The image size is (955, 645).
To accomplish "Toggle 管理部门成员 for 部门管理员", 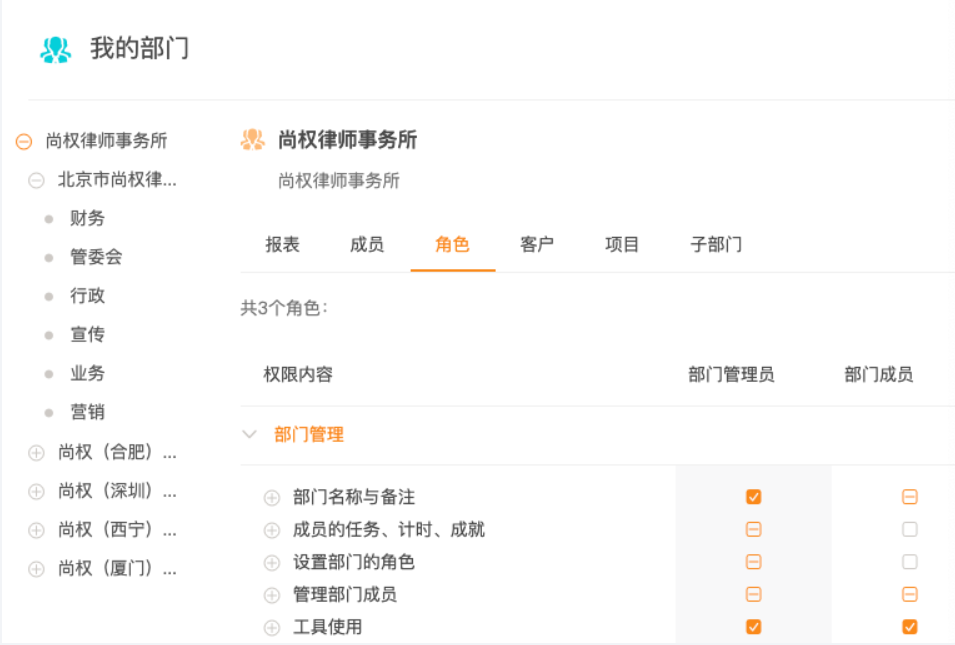I will click(753, 594).
